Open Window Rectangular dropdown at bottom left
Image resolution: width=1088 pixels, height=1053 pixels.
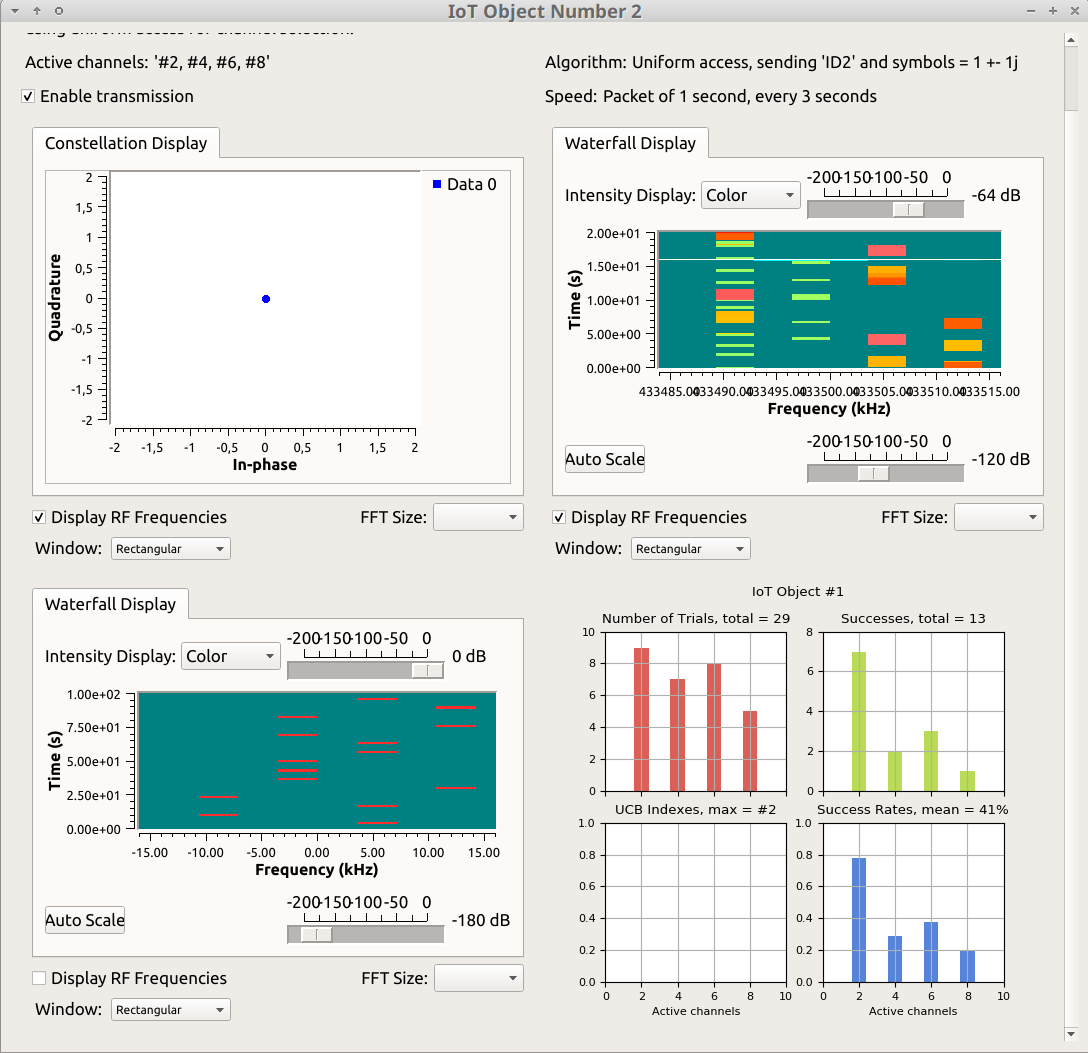pyautogui.click(x=171, y=1009)
